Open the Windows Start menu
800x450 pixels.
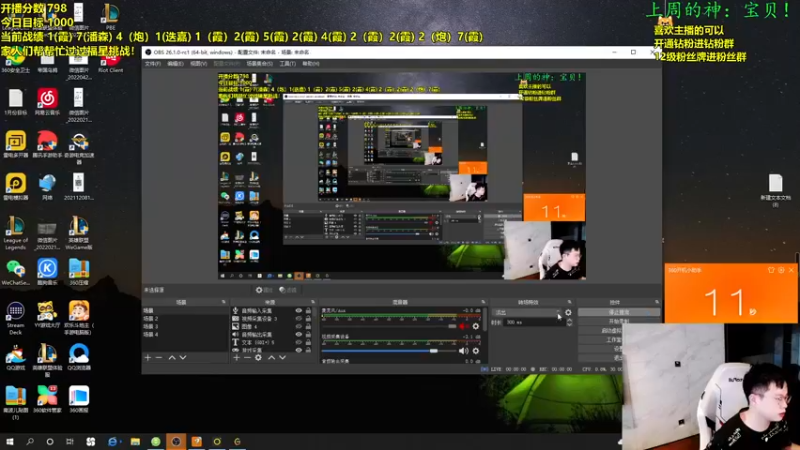(9, 441)
